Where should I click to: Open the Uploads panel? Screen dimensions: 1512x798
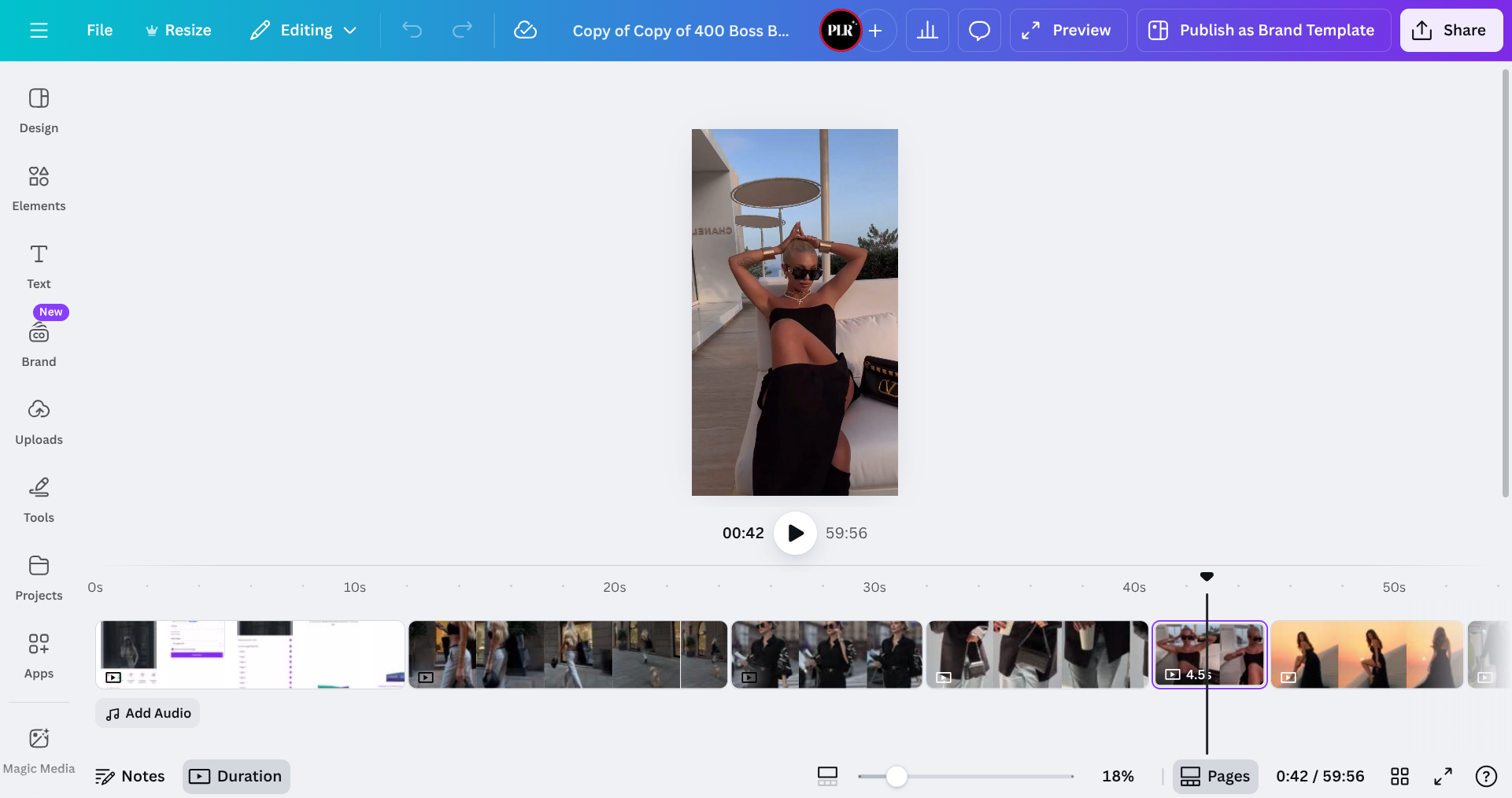click(39, 422)
